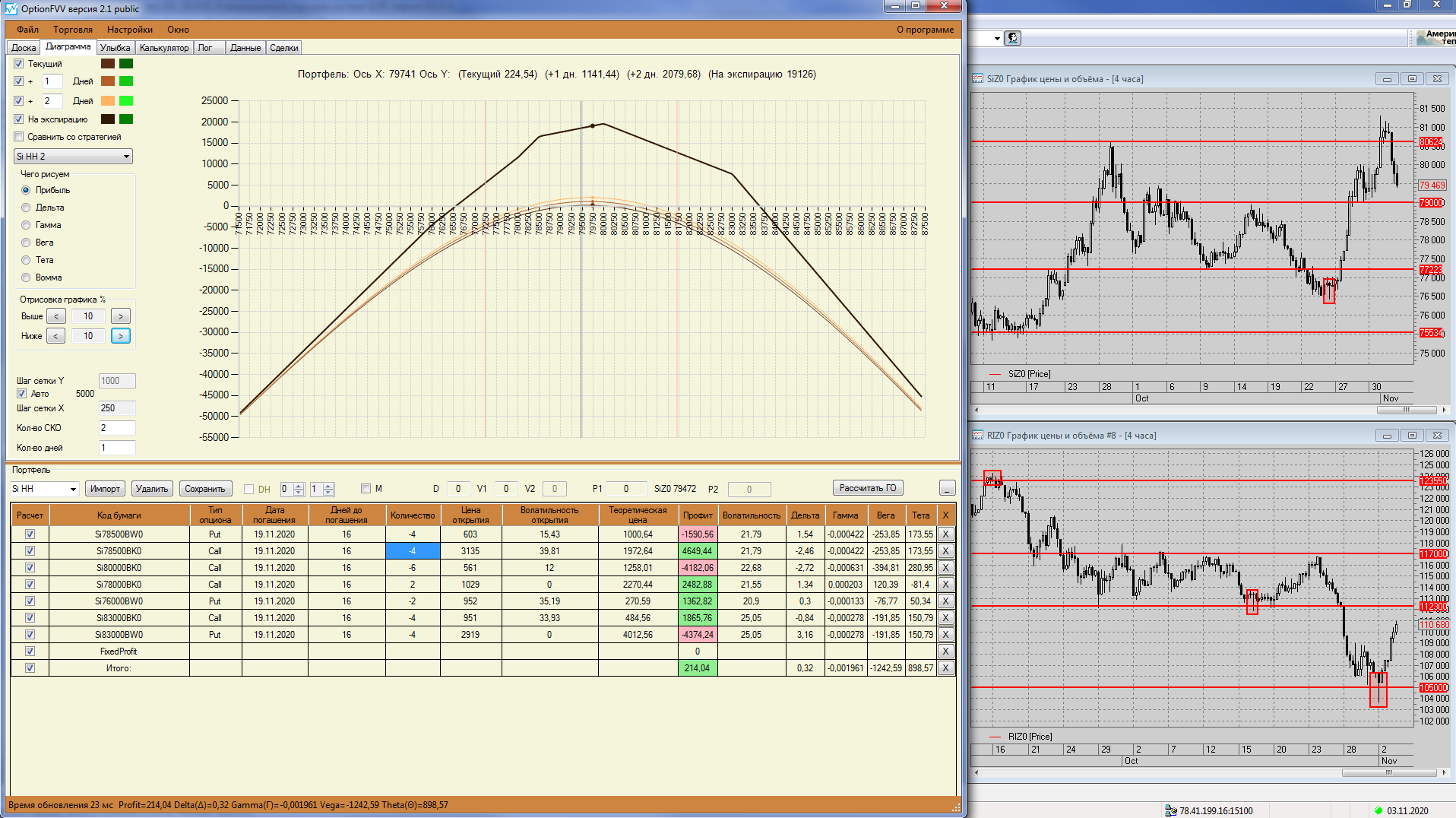Image resolution: width=1456 pixels, height=818 pixels.
Task: Switch to the Улыбка tab
Action: (115, 48)
